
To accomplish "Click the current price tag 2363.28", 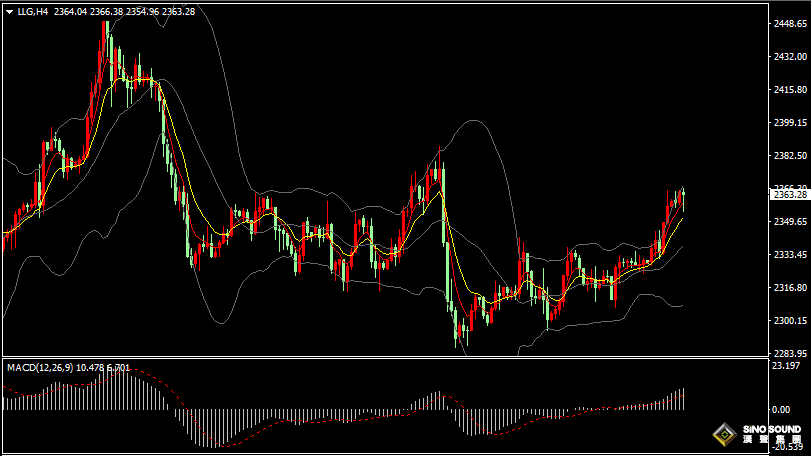I will click(790, 195).
